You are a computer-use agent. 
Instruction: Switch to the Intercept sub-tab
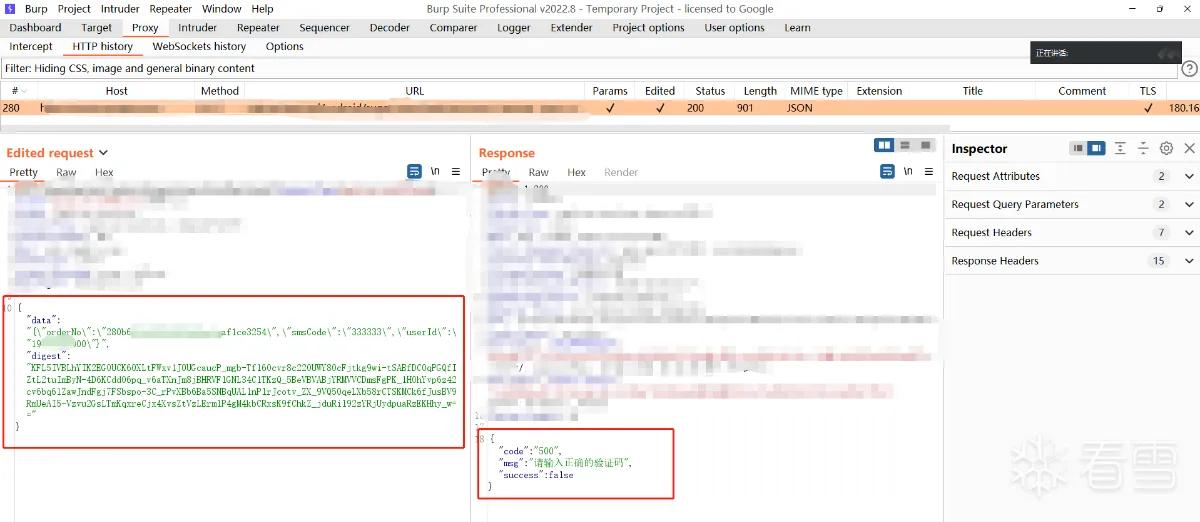(x=31, y=47)
